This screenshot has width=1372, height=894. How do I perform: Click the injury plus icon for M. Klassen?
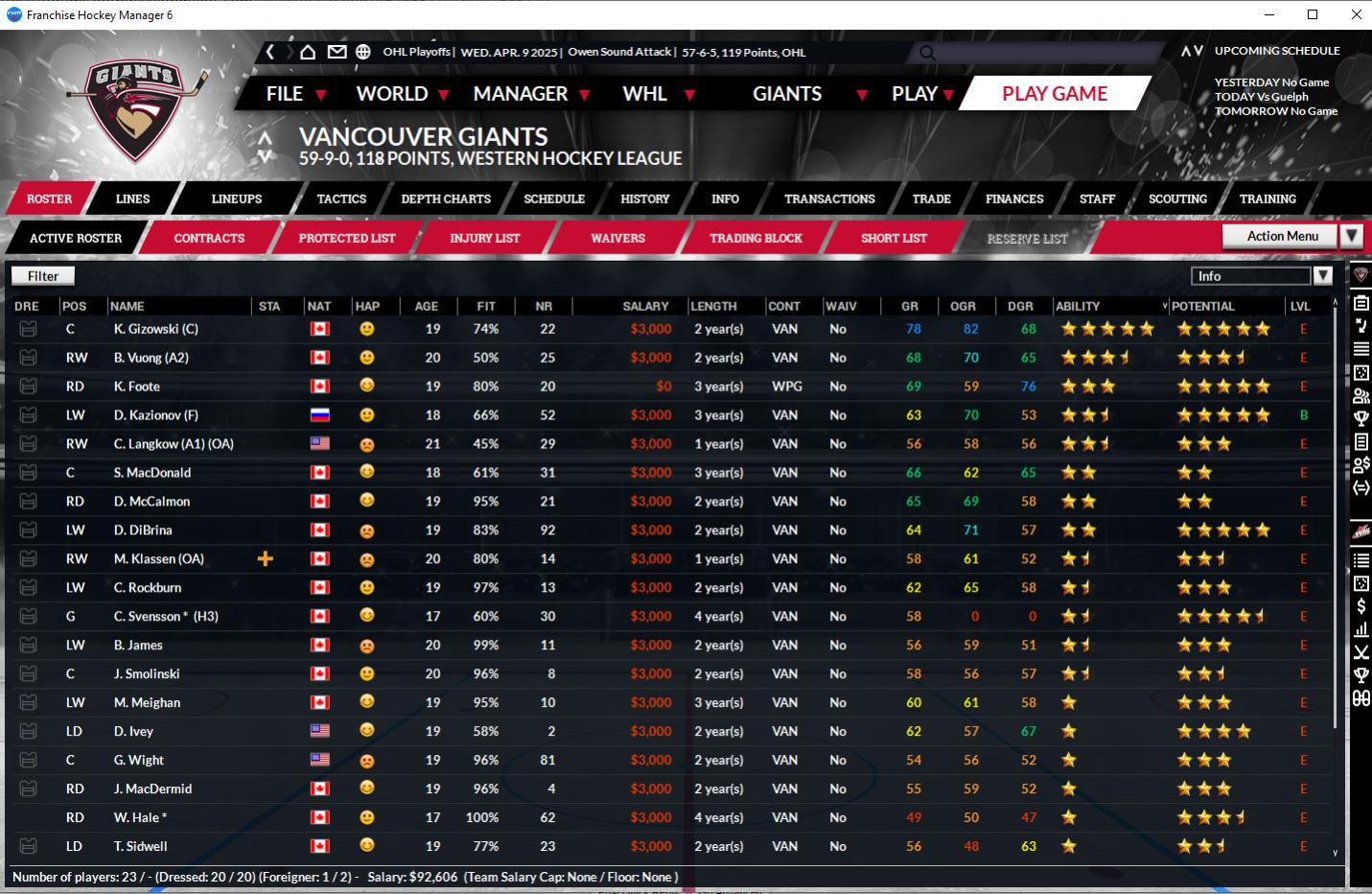tap(266, 558)
